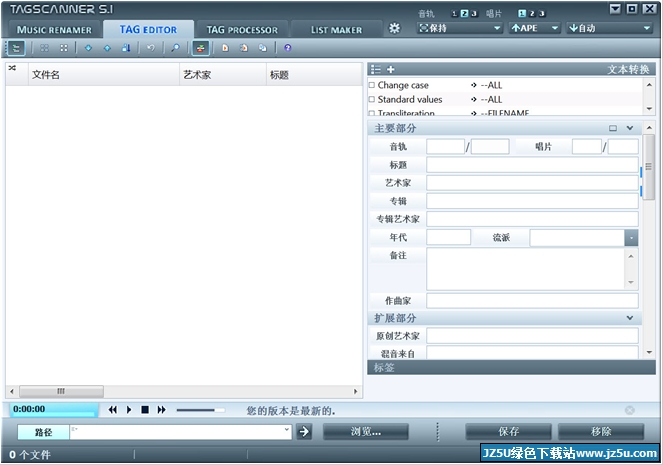Click the go arrow next to path field
This screenshot has width=663, height=465.
coord(304,432)
